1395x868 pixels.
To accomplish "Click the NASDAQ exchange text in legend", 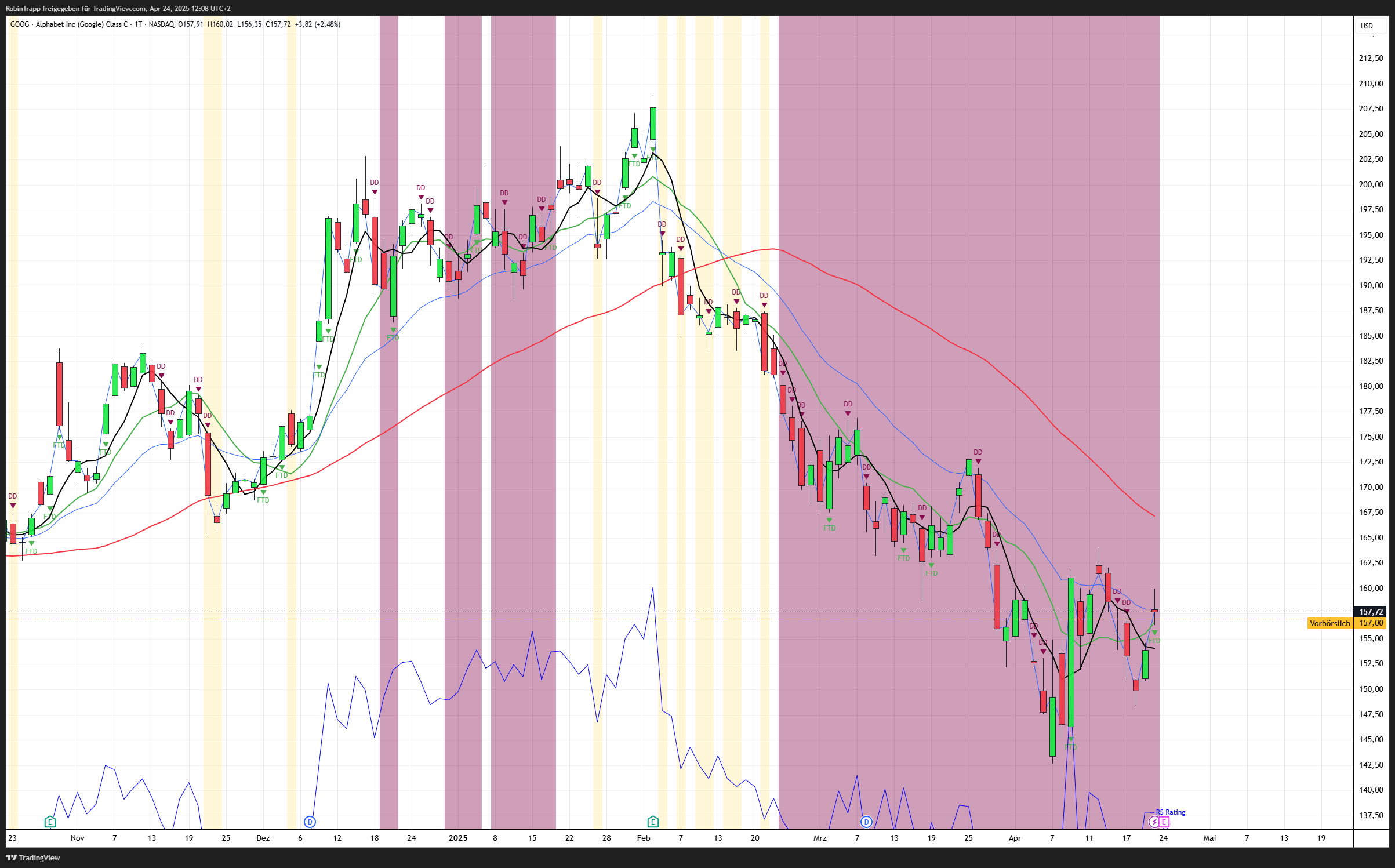I will point(161,24).
